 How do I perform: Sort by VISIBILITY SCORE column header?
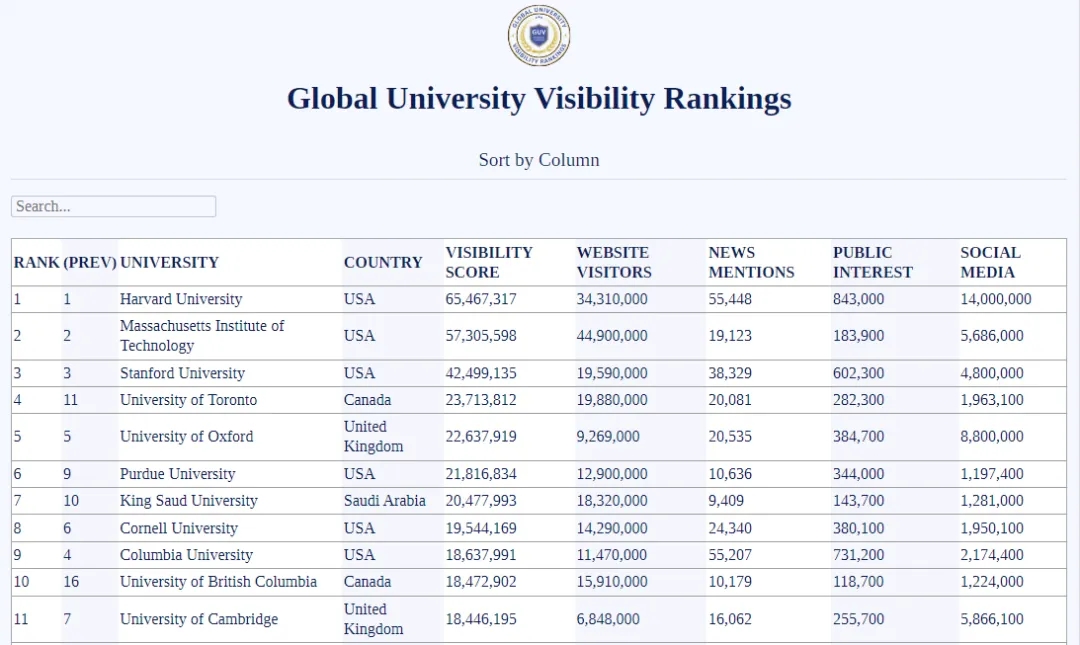click(489, 262)
